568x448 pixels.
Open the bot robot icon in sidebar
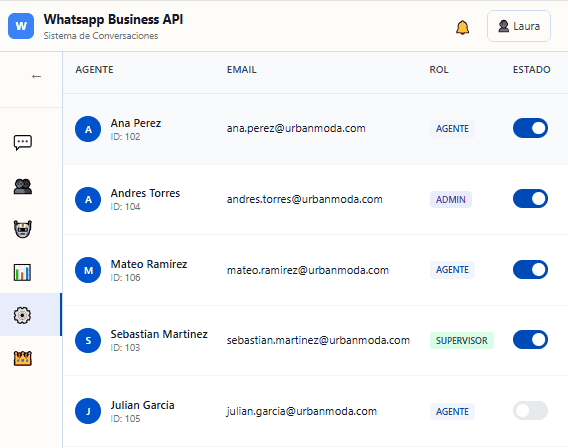click(23, 229)
